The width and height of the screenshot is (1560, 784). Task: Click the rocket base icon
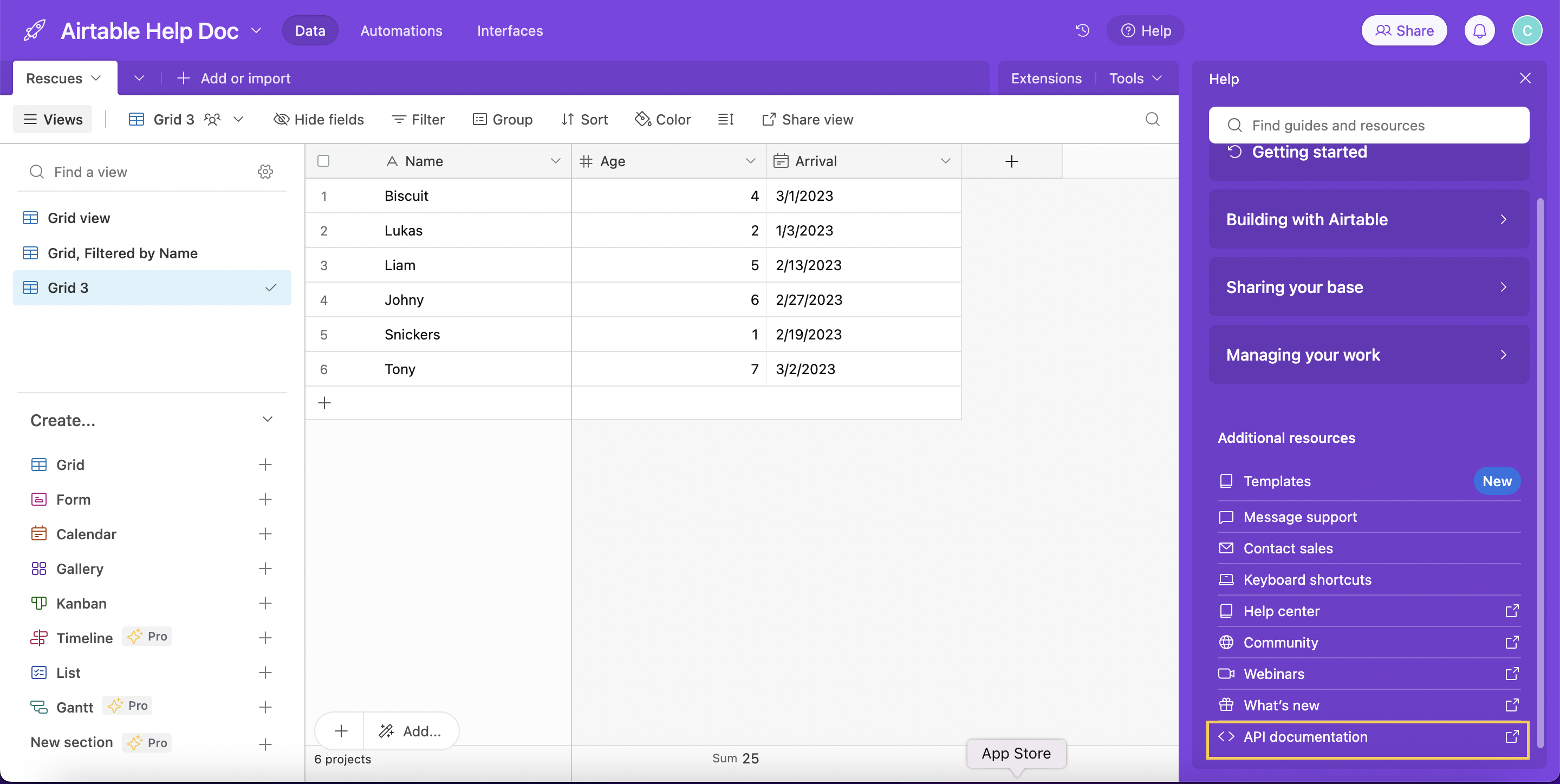click(x=35, y=30)
